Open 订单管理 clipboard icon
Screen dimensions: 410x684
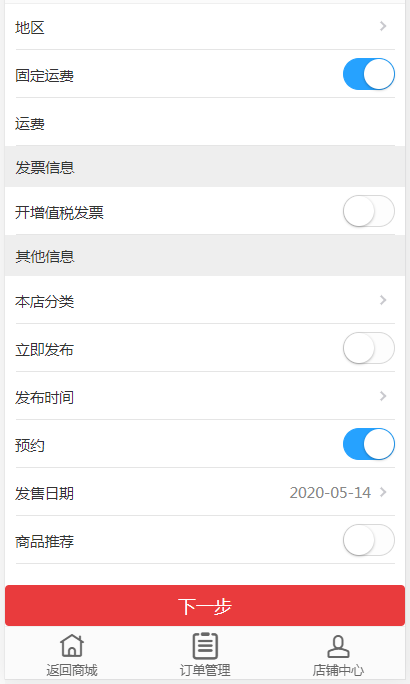(x=205, y=646)
